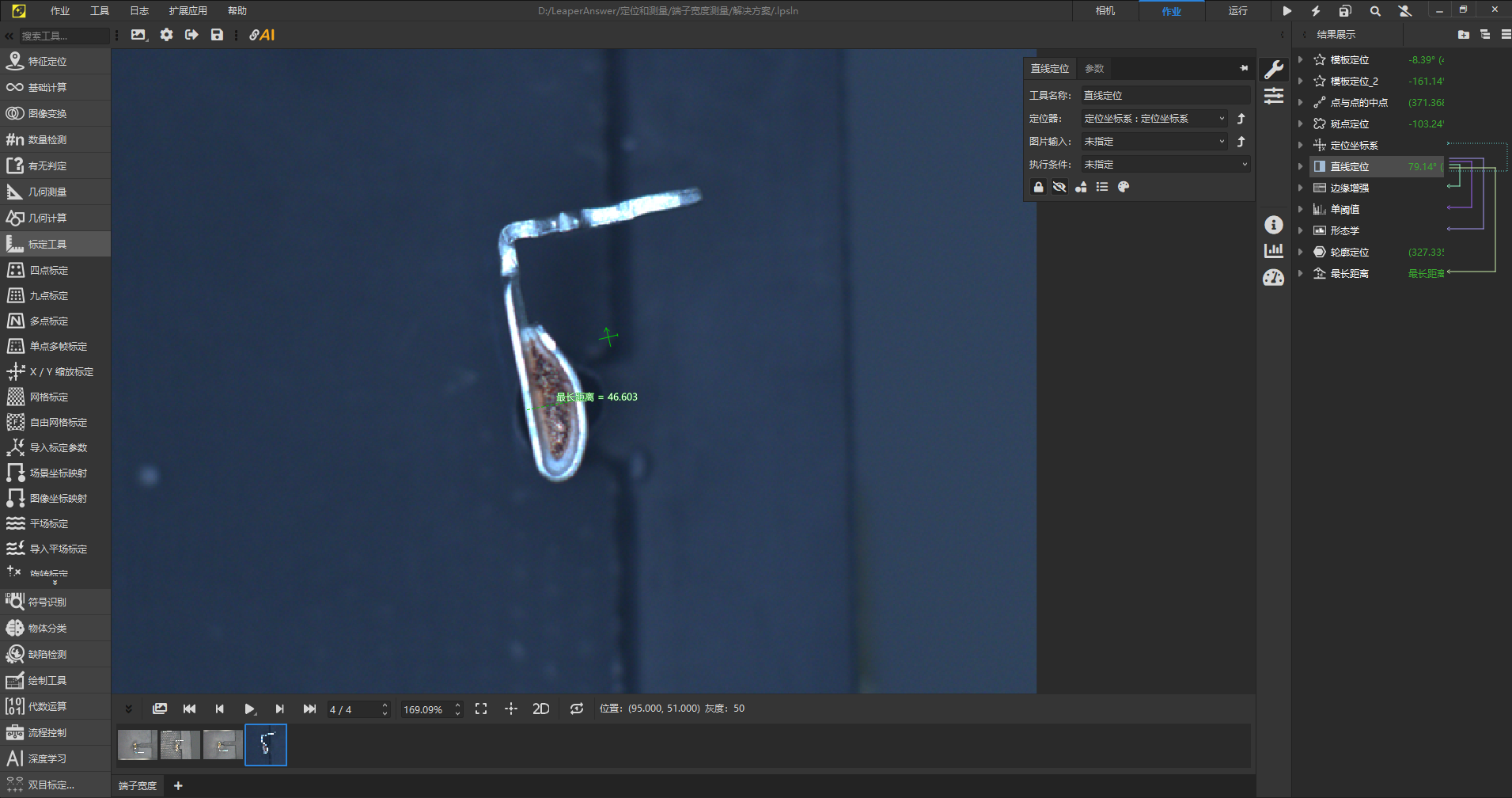Switch to the 参数 tab

click(1094, 69)
